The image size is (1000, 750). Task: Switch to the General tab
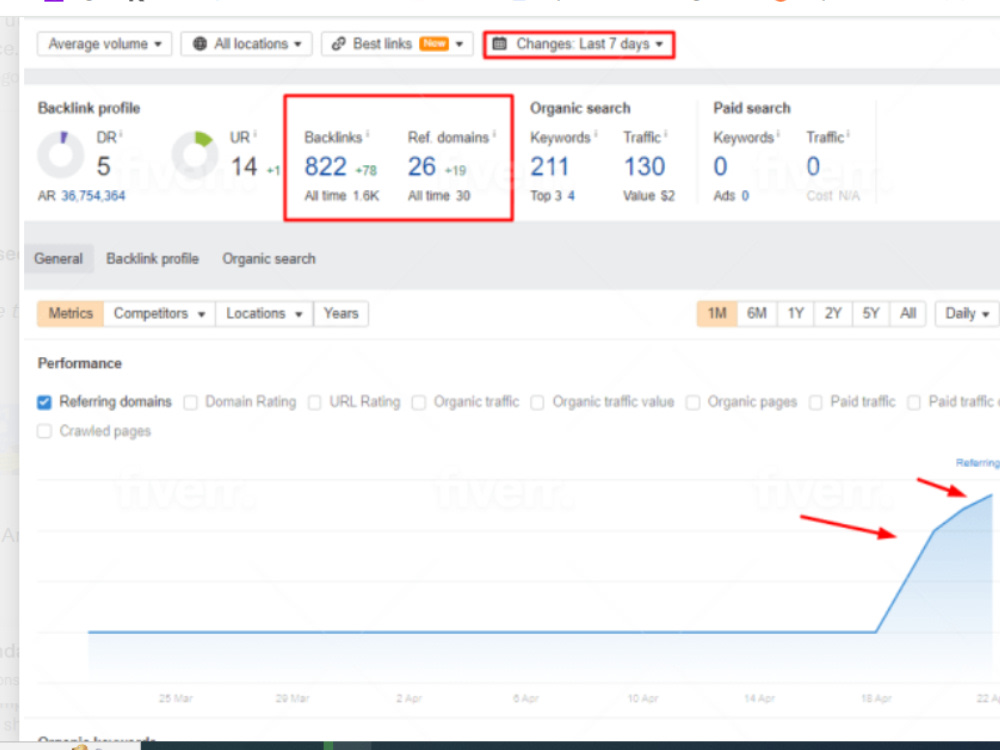tap(59, 259)
